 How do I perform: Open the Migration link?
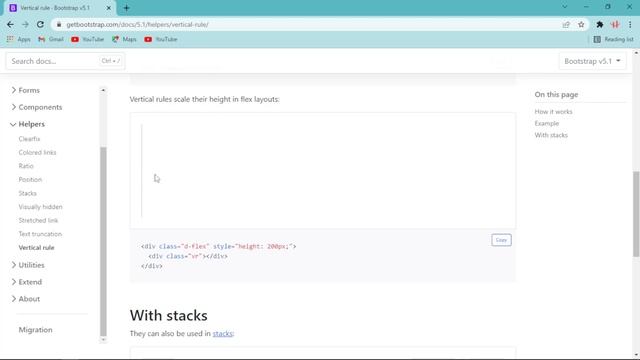[x=36, y=330]
